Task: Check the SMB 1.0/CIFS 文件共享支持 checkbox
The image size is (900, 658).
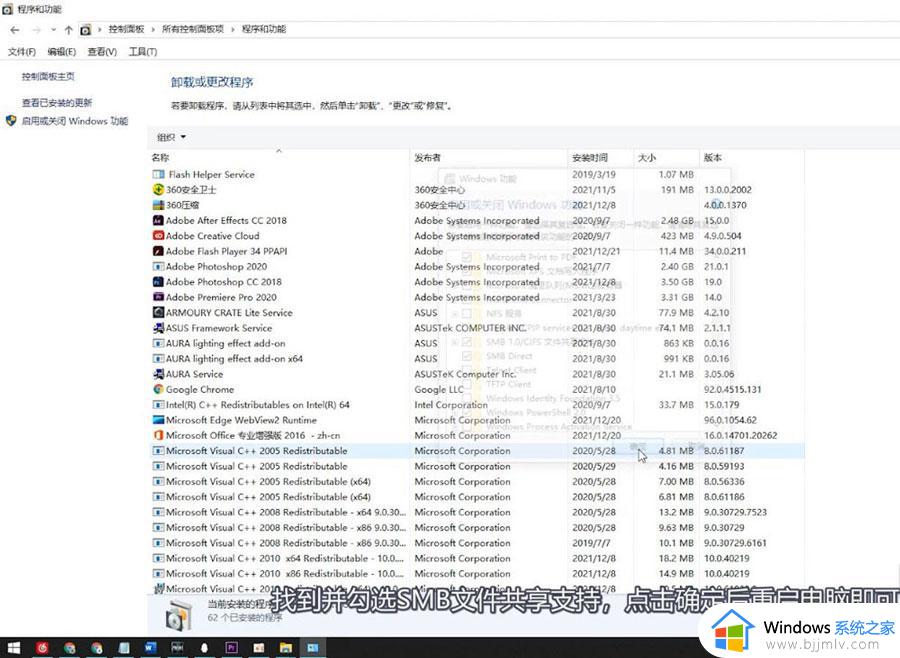Action: [x=465, y=343]
